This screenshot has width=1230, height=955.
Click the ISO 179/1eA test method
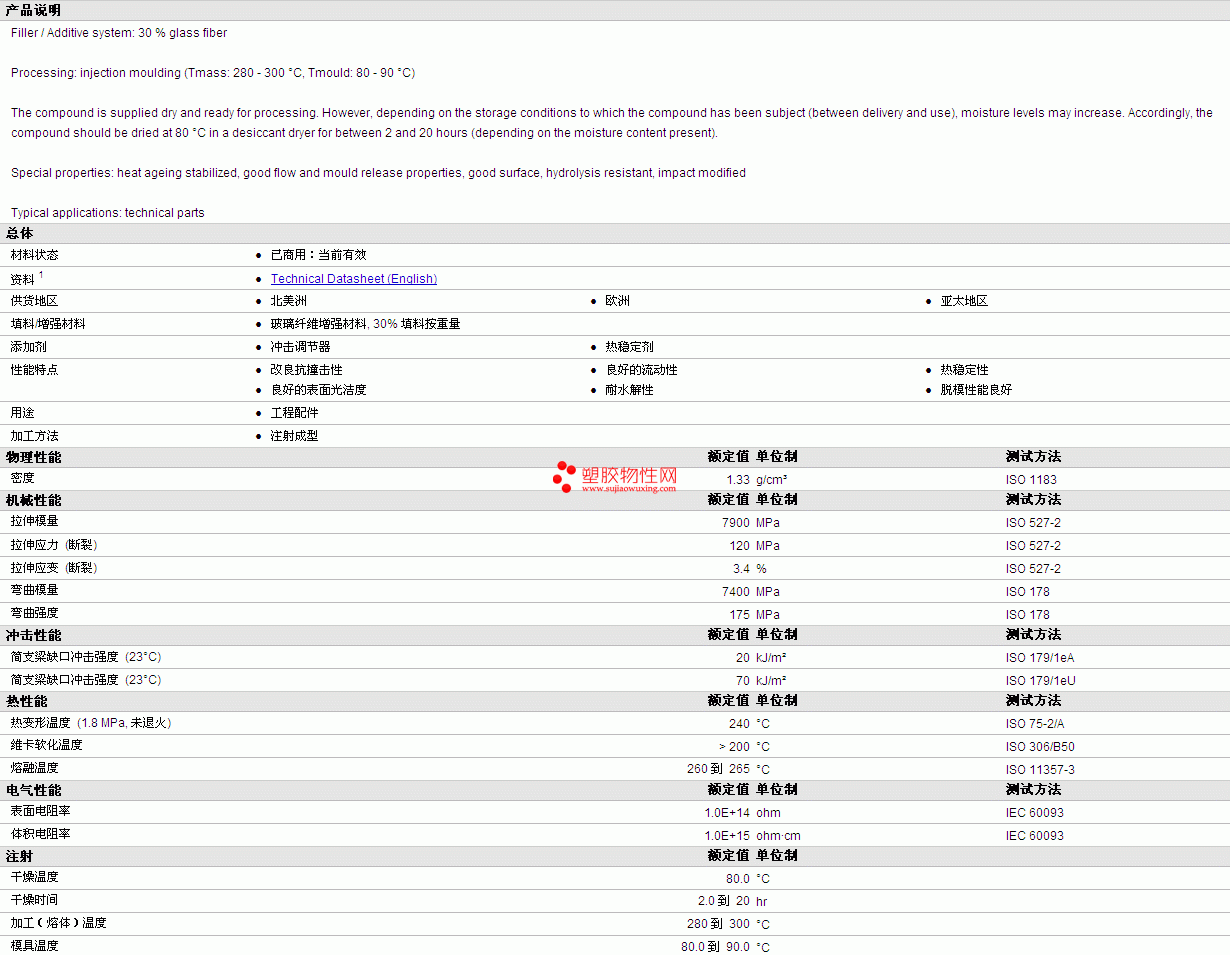pyautogui.click(x=1040, y=658)
